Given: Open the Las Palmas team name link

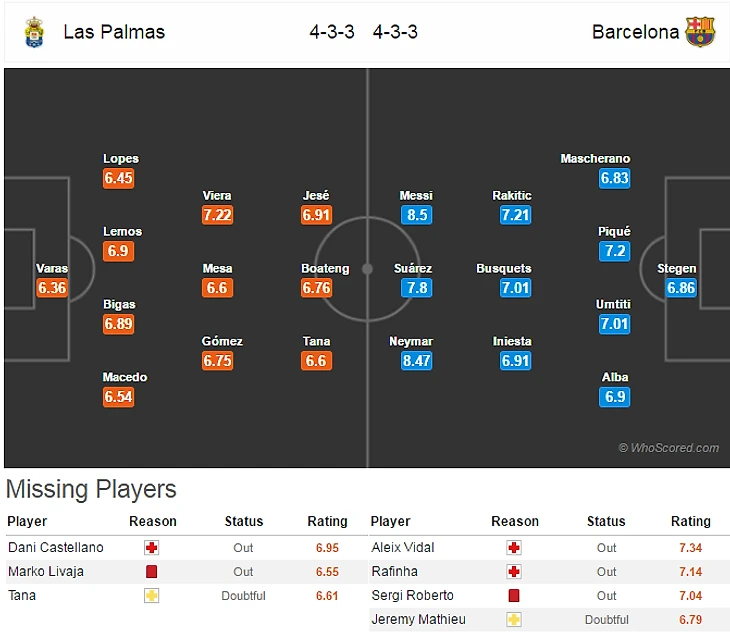Looking at the screenshot, I should [x=114, y=32].
